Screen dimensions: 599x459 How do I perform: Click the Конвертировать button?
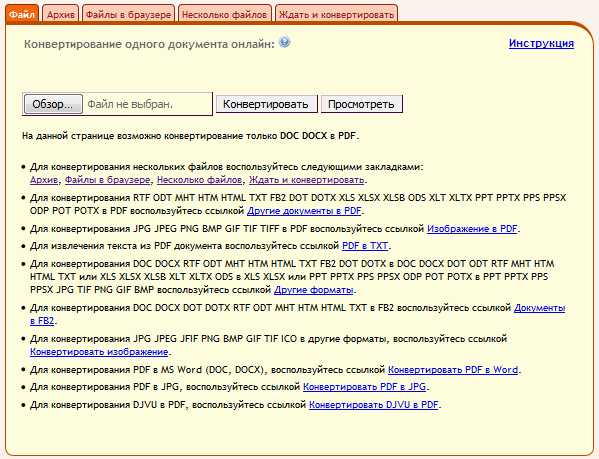click(266, 104)
